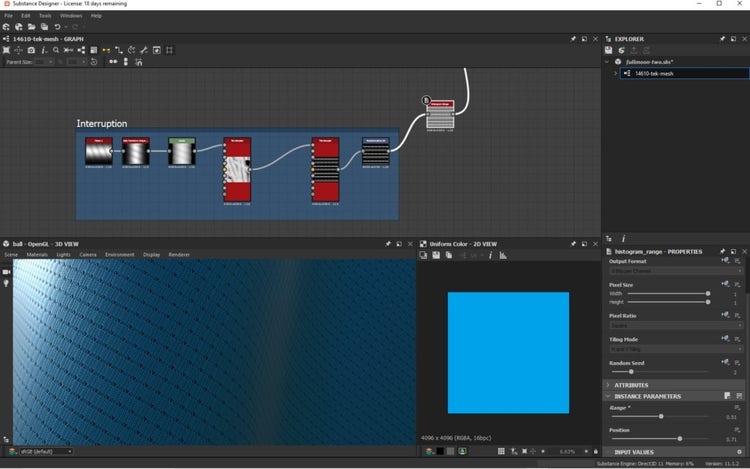Toggle the info icon in 2D view toolbar
750x469 pixels.
click(490, 256)
